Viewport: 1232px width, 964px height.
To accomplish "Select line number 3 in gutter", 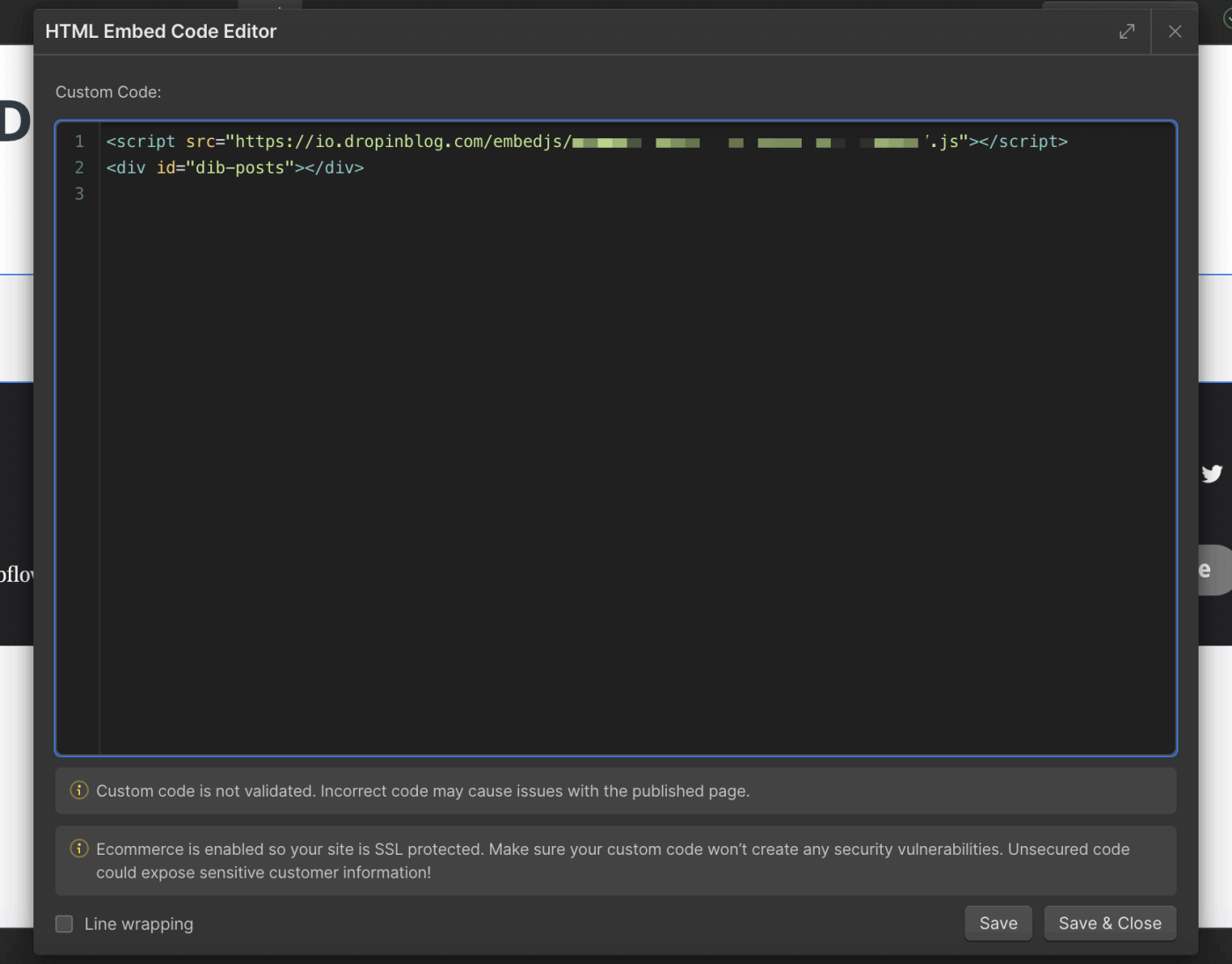I will pyautogui.click(x=79, y=194).
